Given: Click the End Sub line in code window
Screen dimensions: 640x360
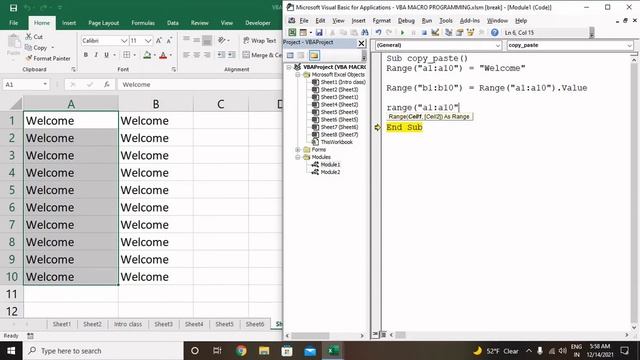Looking at the screenshot, I should [404, 127].
